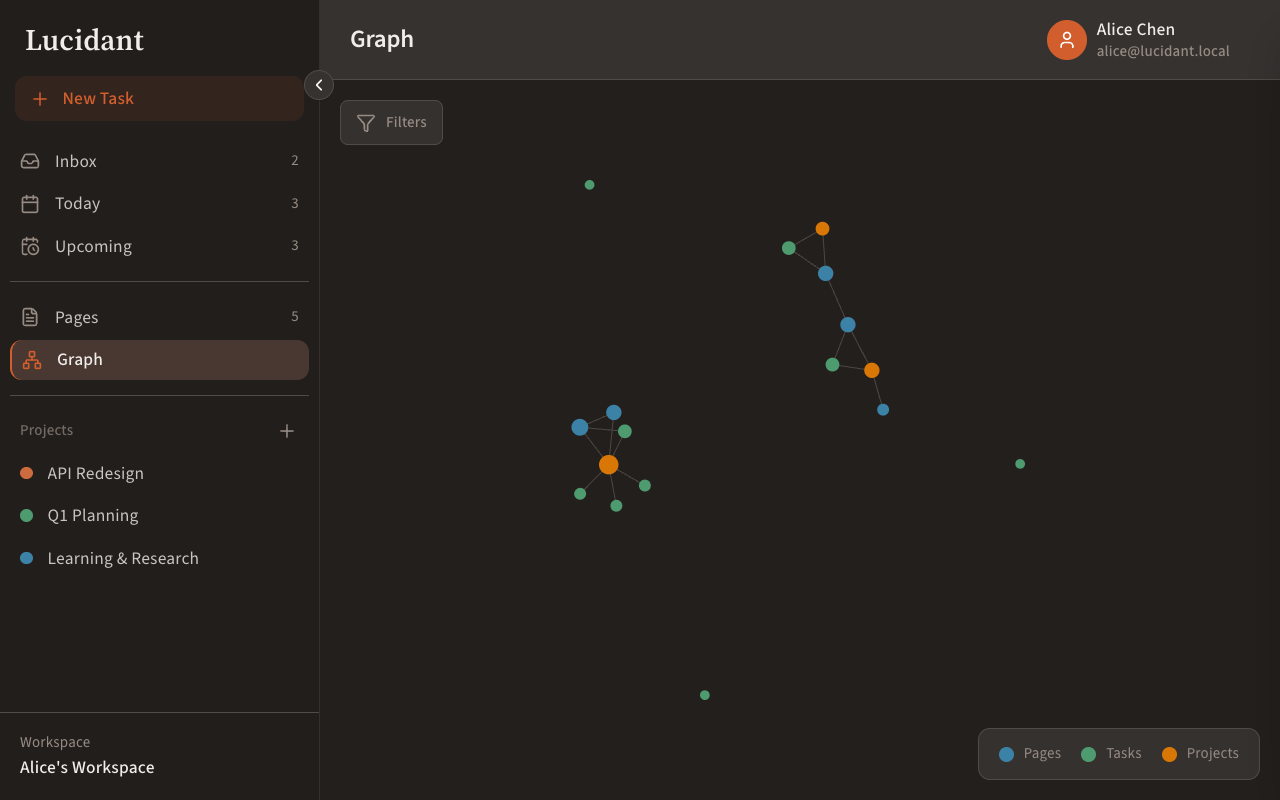Image resolution: width=1280 pixels, height=800 pixels.
Task: Open the API Redesign project
Action: pos(95,472)
